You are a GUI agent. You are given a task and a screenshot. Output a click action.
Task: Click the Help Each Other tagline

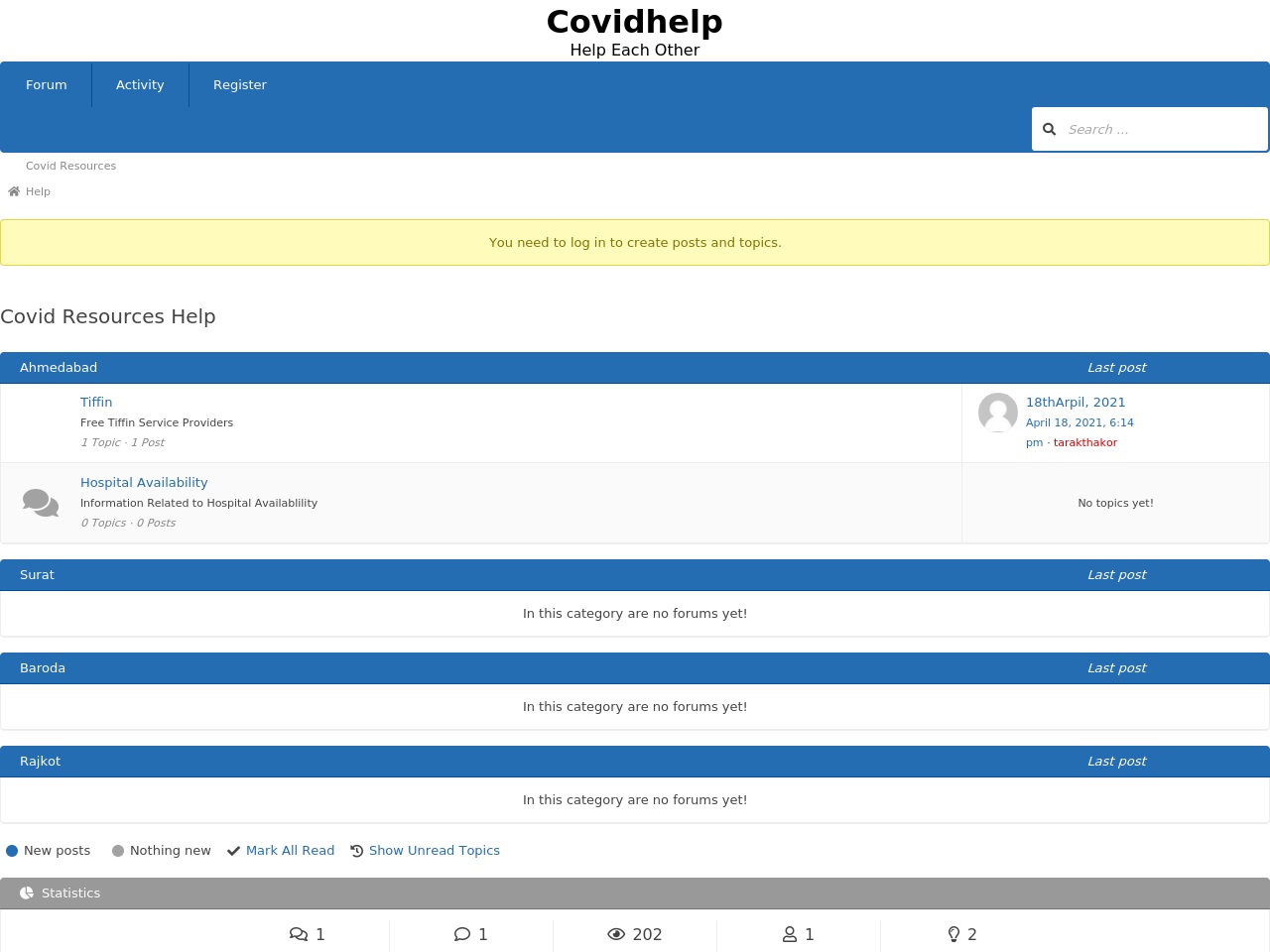635,50
